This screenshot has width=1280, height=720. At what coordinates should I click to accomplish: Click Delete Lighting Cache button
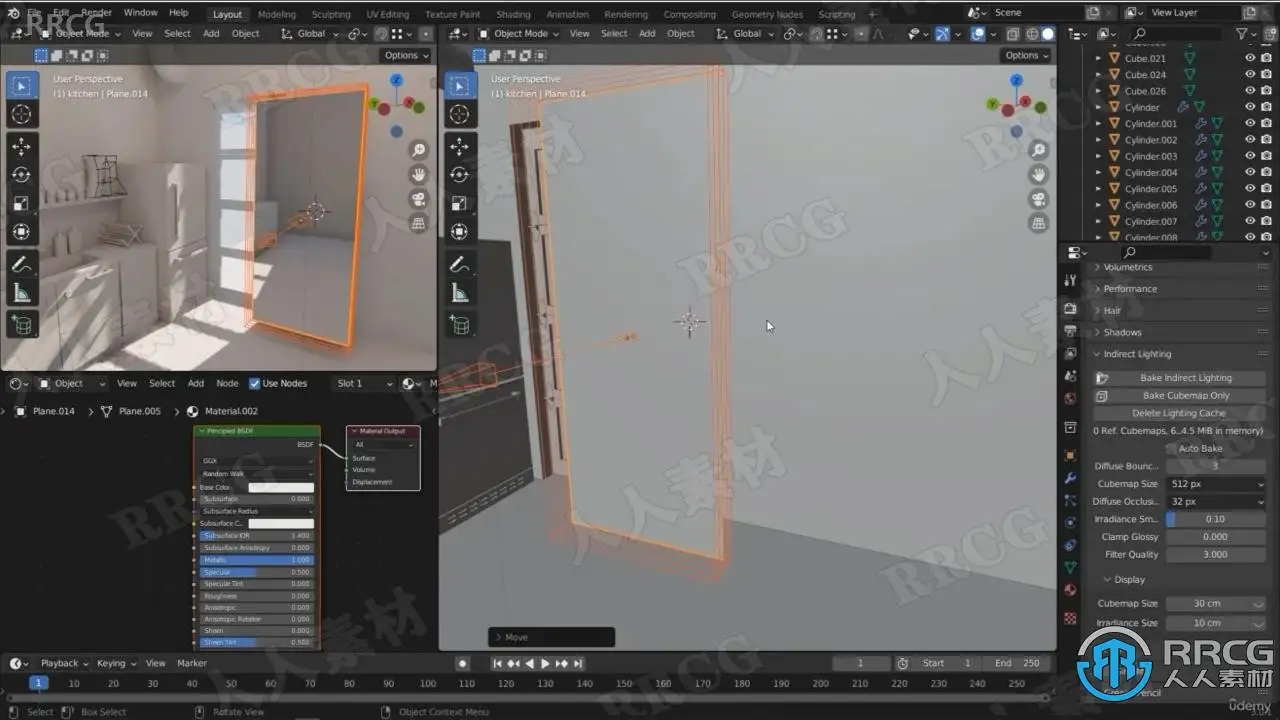(x=1180, y=413)
